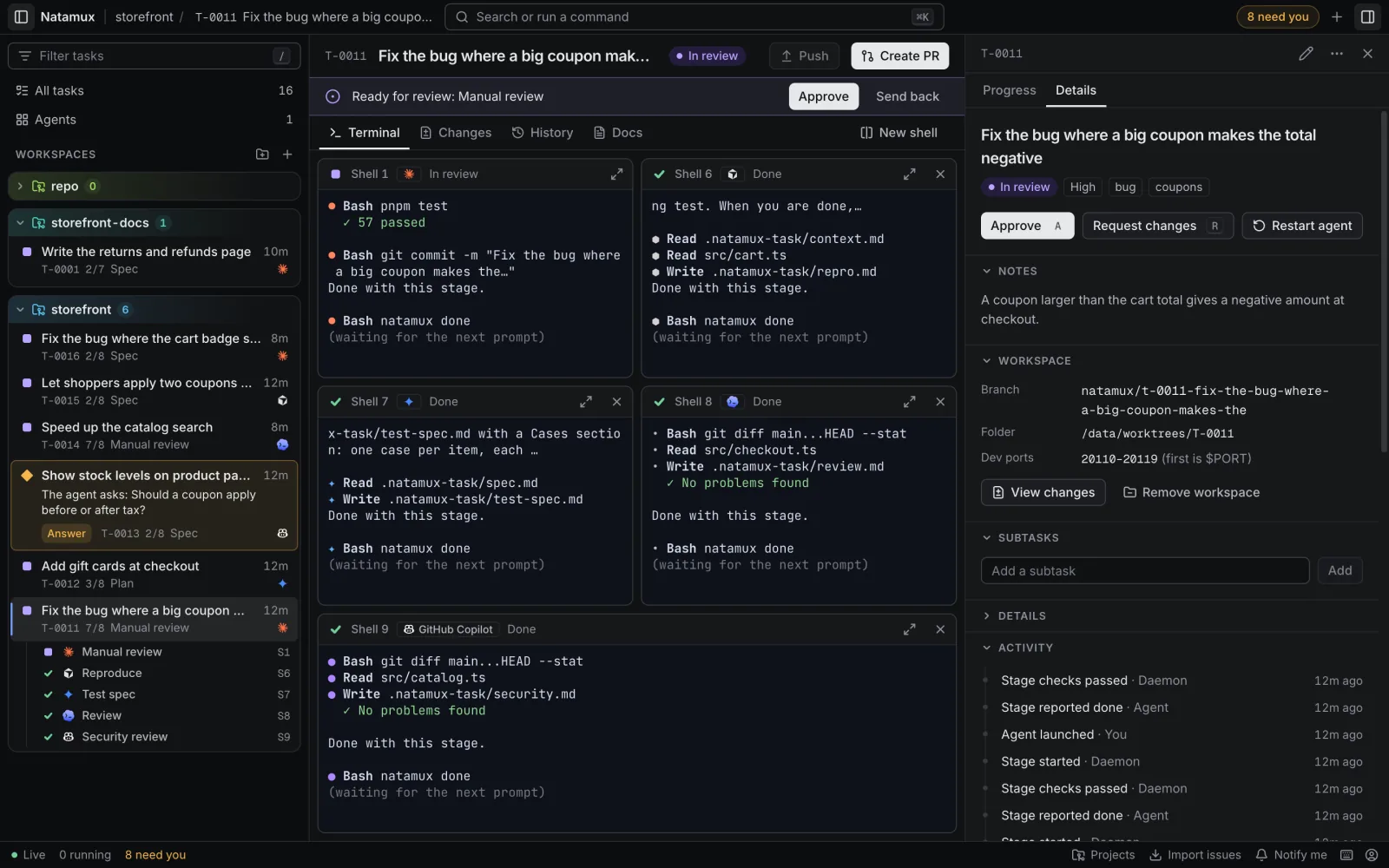Screen dimensions: 1389x868
Task: Close the Shell 7 terminal pane
Action: tap(616, 402)
